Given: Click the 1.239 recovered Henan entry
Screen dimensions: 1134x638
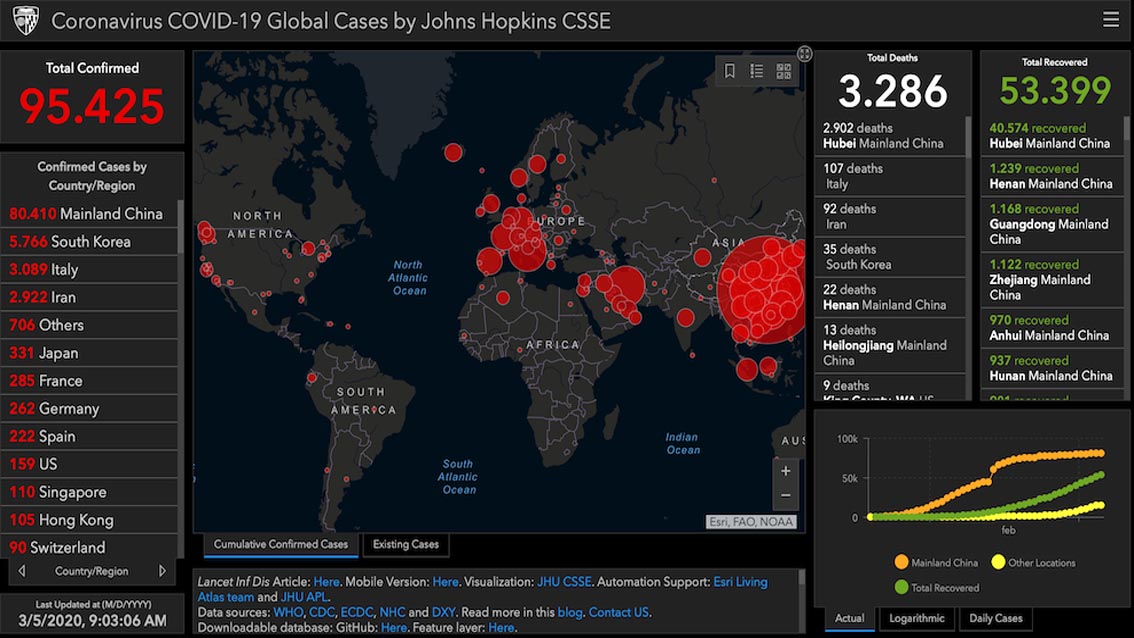Looking at the screenshot, I should point(1052,176).
